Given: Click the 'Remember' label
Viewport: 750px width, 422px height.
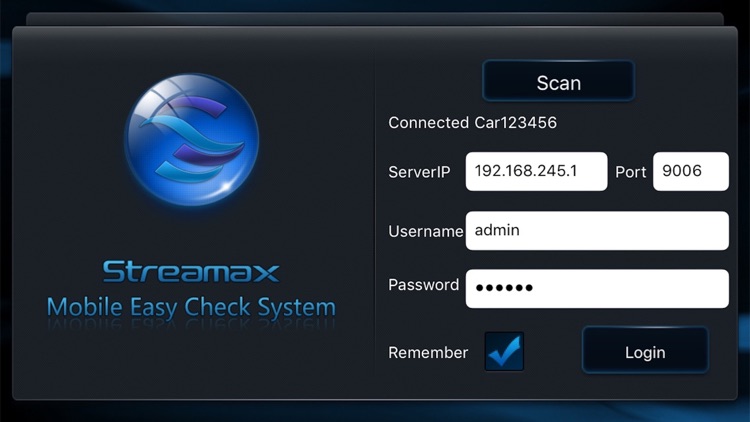Looking at the screenshot, I should (428, 353).
